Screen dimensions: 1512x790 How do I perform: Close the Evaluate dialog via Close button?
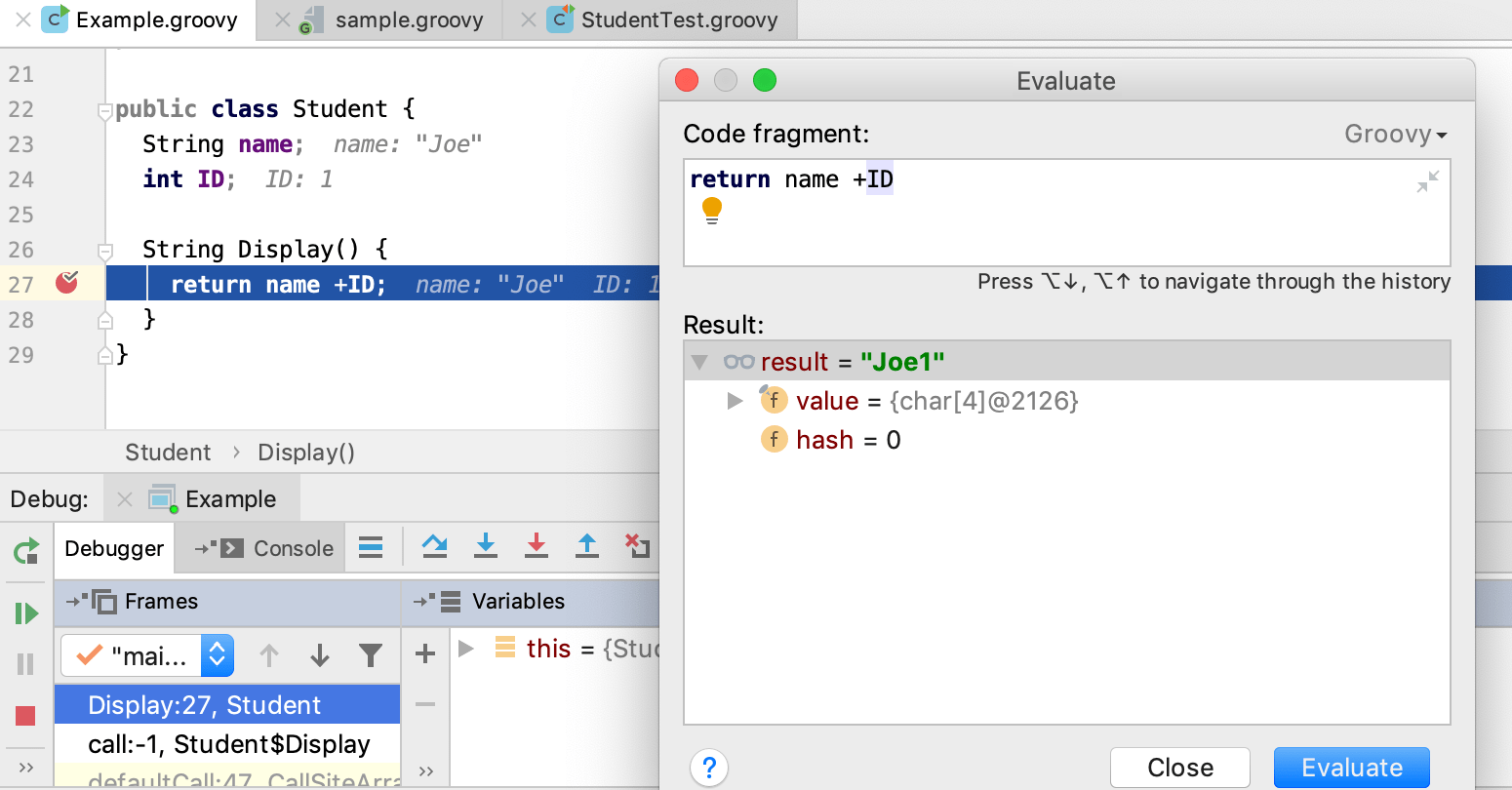coord(1179,768)
